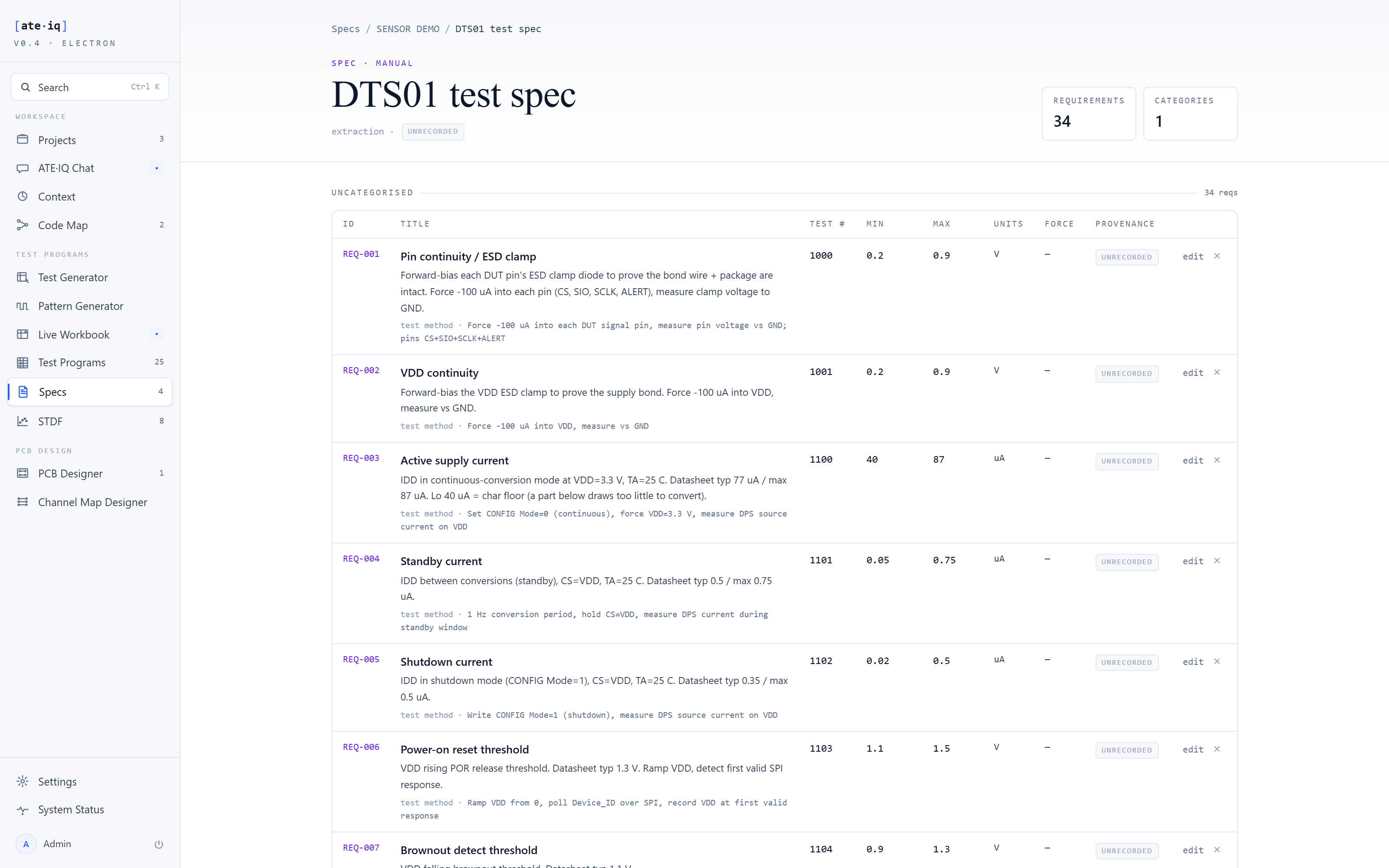Click the Code Map branch icon
The height and width of the screenshot is (868, 1389).
[23, 225]
